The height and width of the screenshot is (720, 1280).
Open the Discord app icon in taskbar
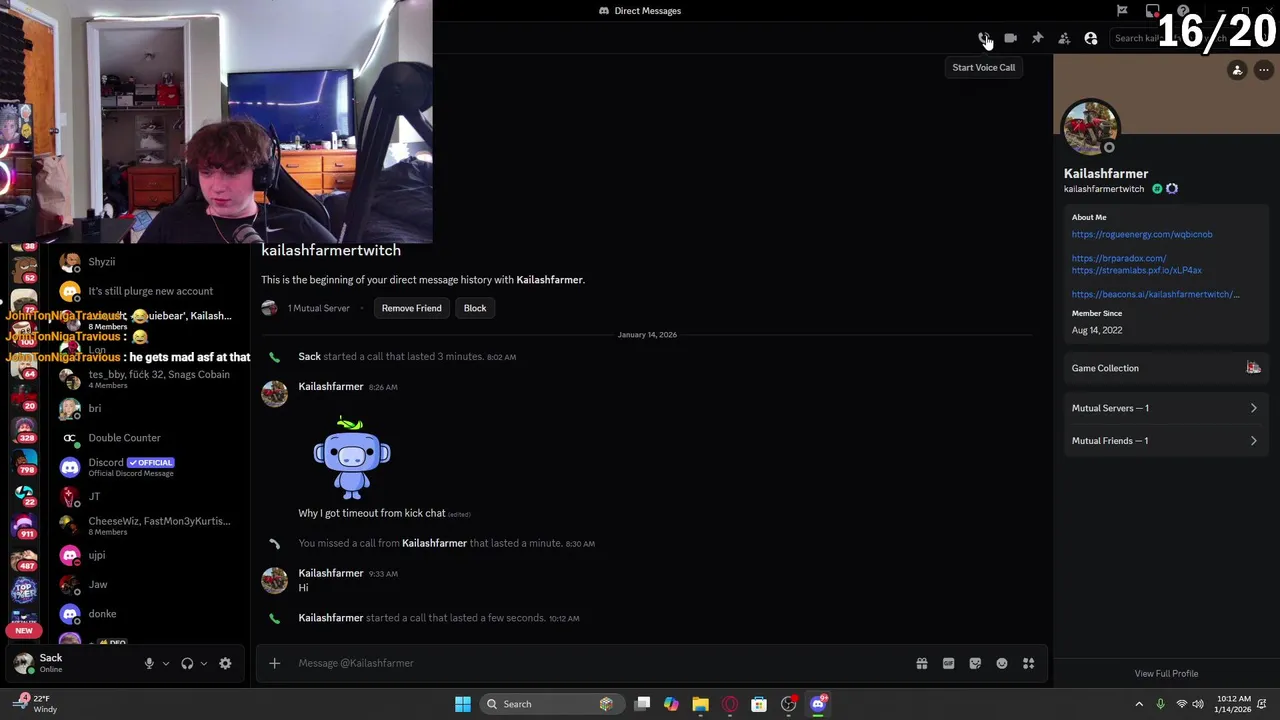click(818, 704)
